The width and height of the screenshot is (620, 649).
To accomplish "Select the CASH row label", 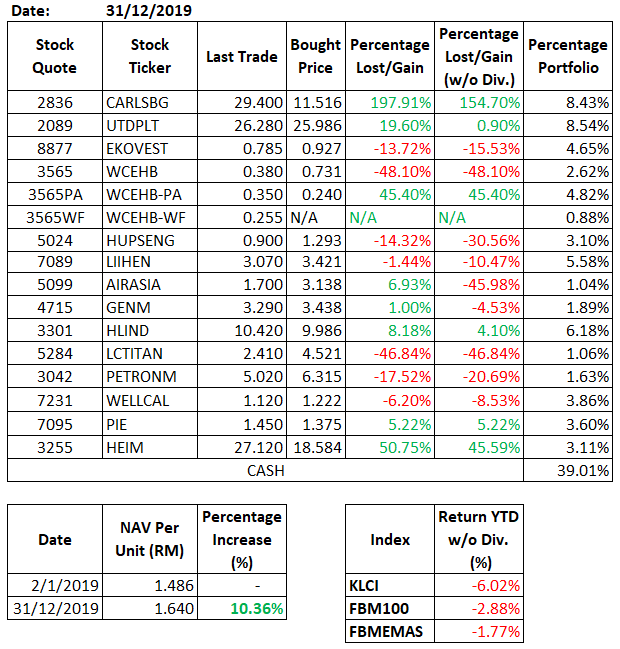I will click(265, 470).
